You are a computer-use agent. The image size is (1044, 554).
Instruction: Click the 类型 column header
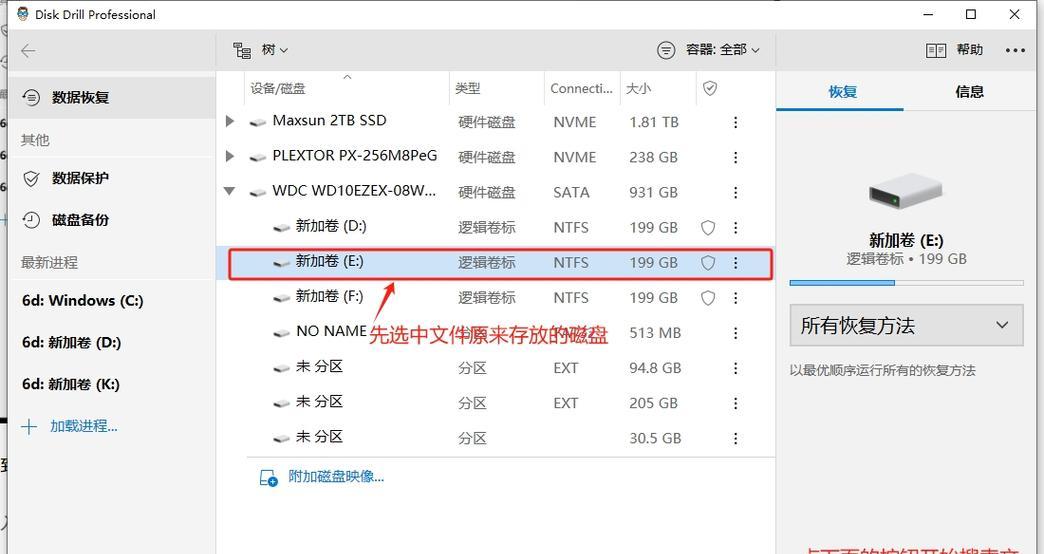click(467, 89)
